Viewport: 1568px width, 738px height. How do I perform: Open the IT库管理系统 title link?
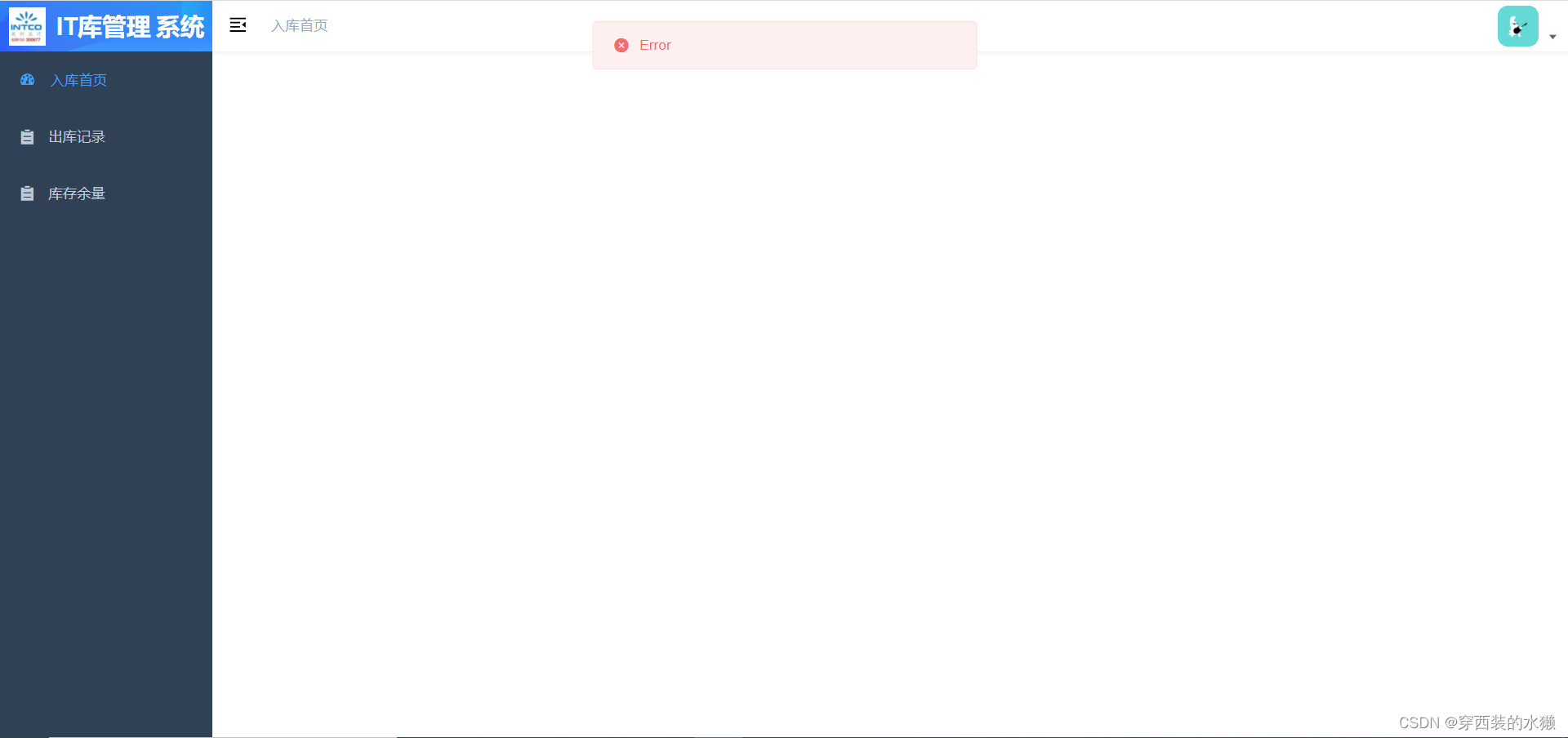tap(130, 27)
